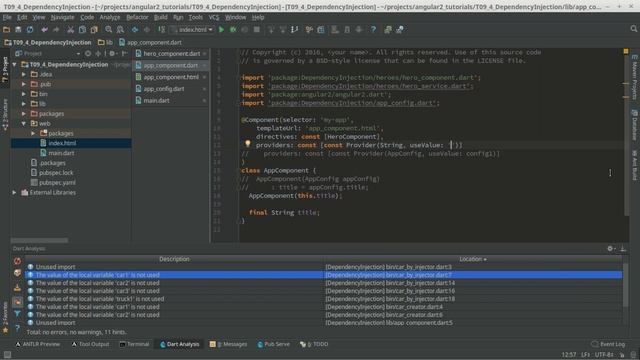Toggle tool window buttons at bottom-left corner
The image size is (640, 360).
[7, 354]
